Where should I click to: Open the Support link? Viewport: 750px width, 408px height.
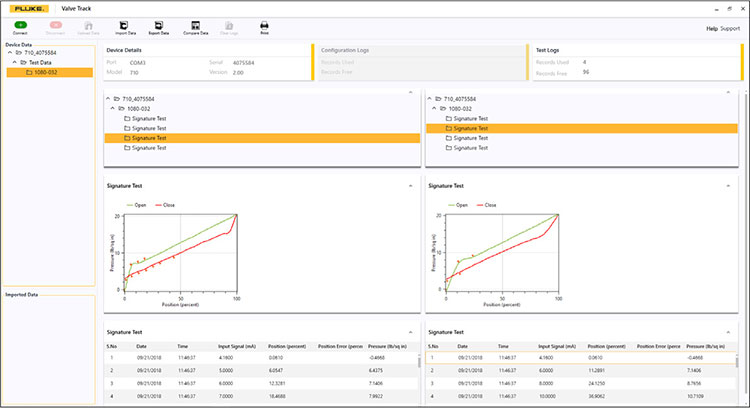(730, 28)
